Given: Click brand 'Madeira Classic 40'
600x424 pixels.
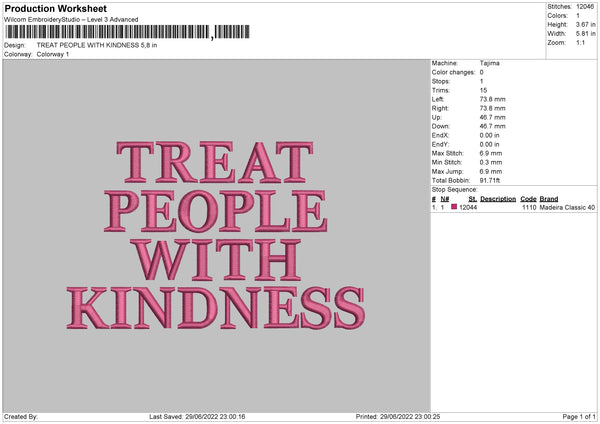Looking at the screenshot, I should click(x=567, y=207).
